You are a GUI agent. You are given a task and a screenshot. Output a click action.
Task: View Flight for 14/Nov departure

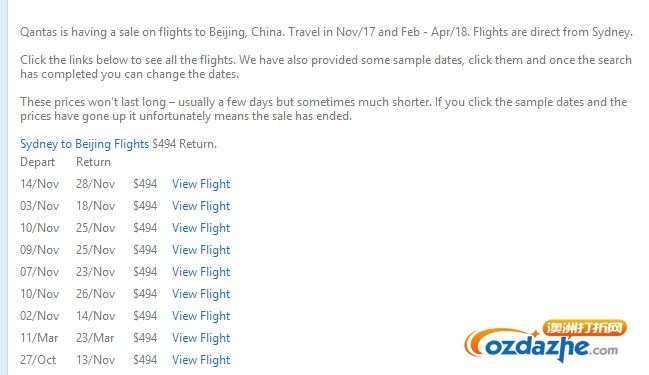coord(201,184)
